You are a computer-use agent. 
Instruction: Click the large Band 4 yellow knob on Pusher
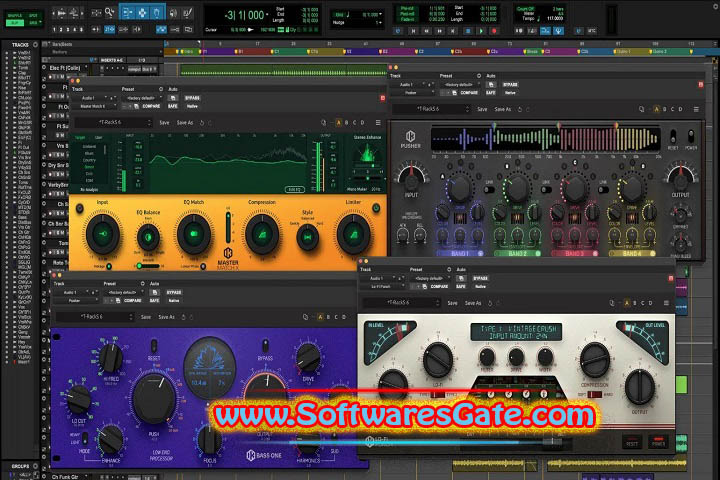click(x=632, y=187)
